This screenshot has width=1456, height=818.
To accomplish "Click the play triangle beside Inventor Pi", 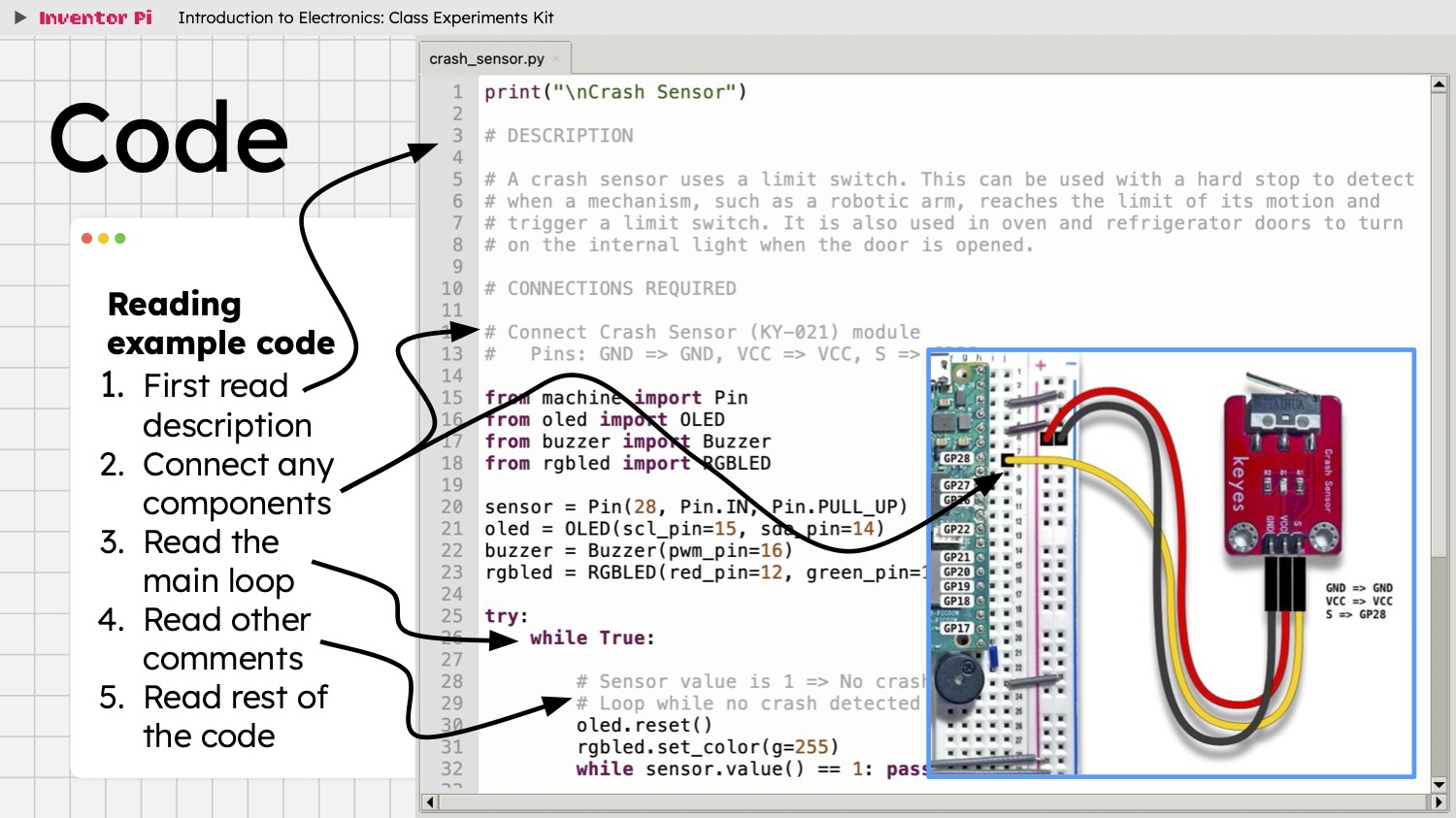I will (x=20, y=17).
